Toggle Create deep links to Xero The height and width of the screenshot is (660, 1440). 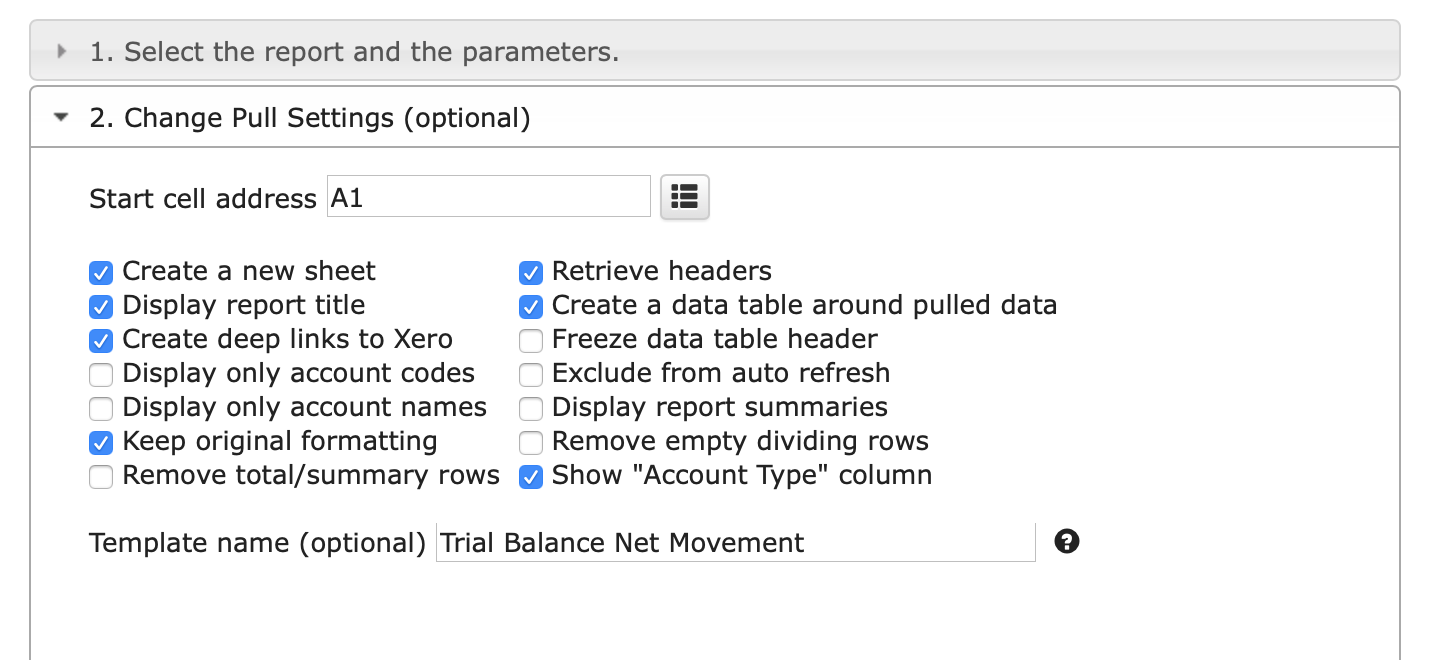click(101, 340)
